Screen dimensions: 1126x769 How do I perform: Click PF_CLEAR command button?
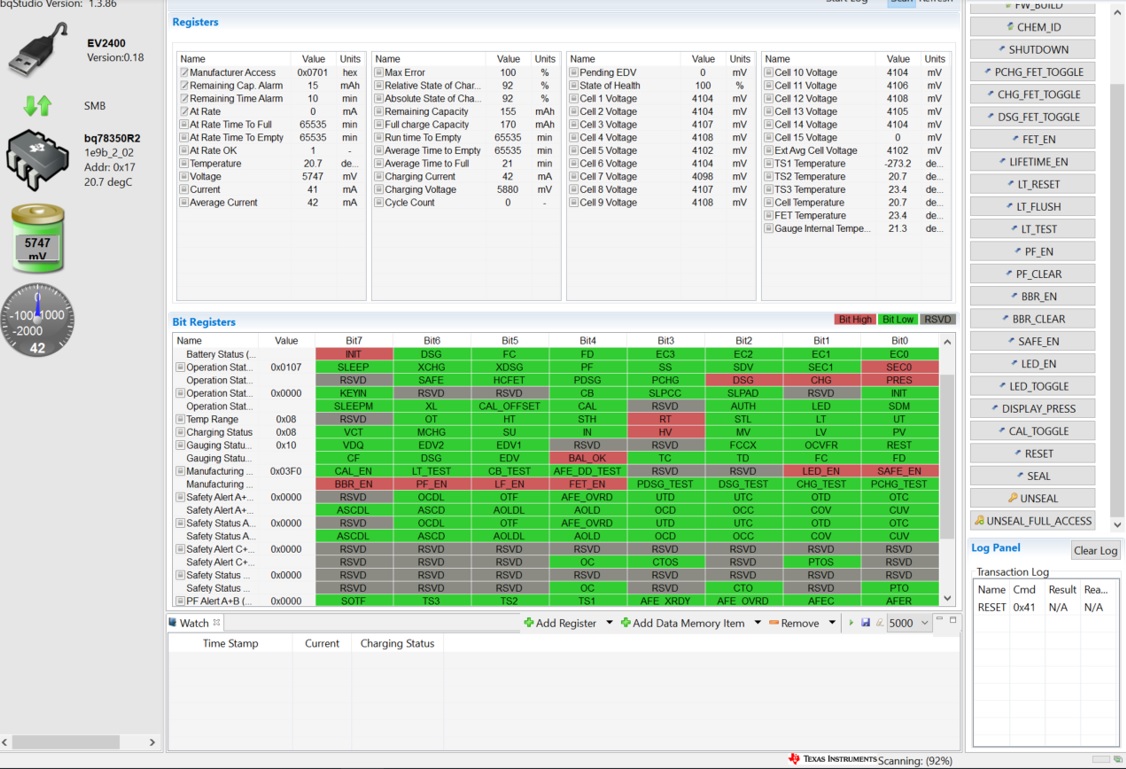(1032, 274)
